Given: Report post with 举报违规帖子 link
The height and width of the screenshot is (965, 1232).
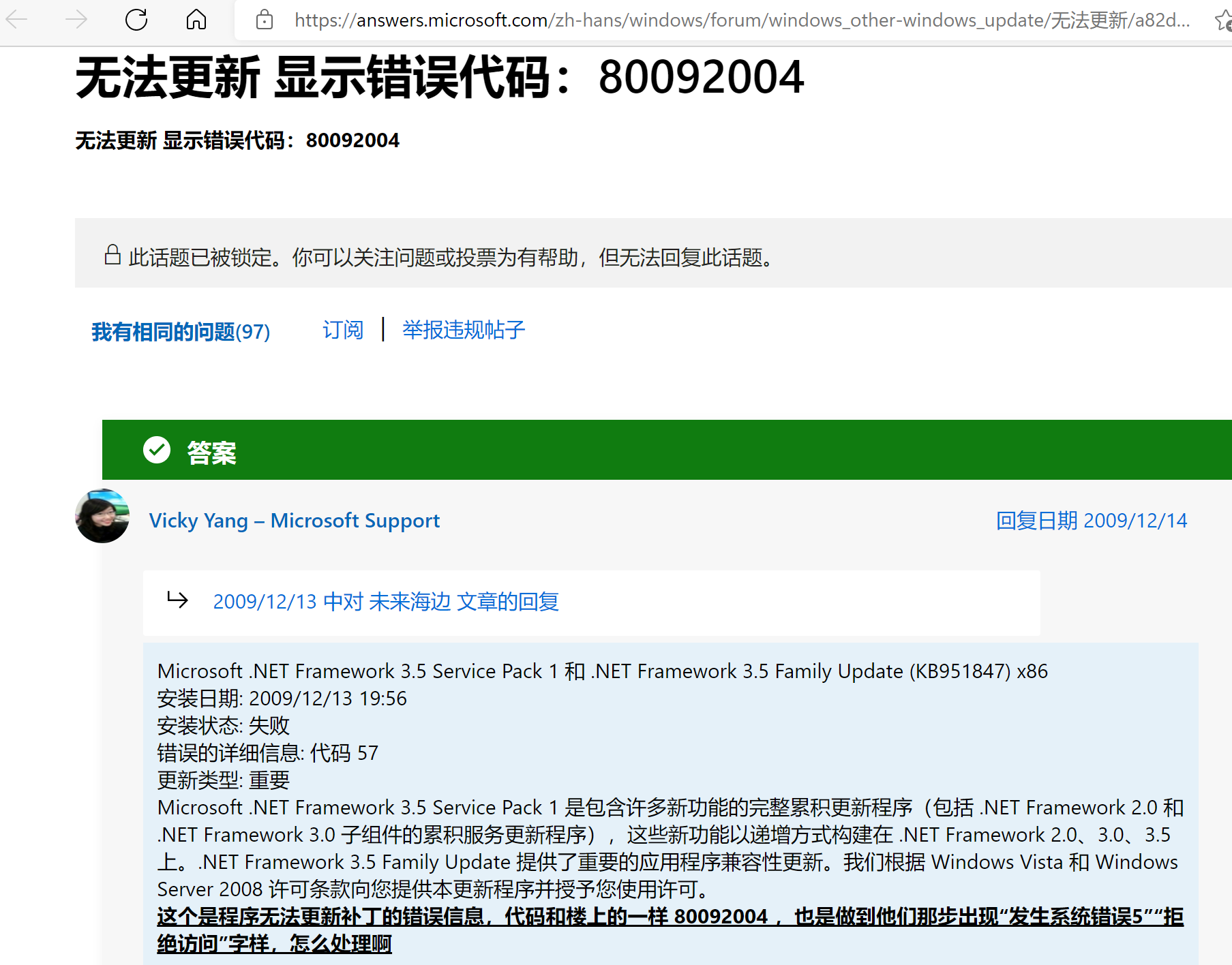Looking at the screenshot, I should point(464,330).
